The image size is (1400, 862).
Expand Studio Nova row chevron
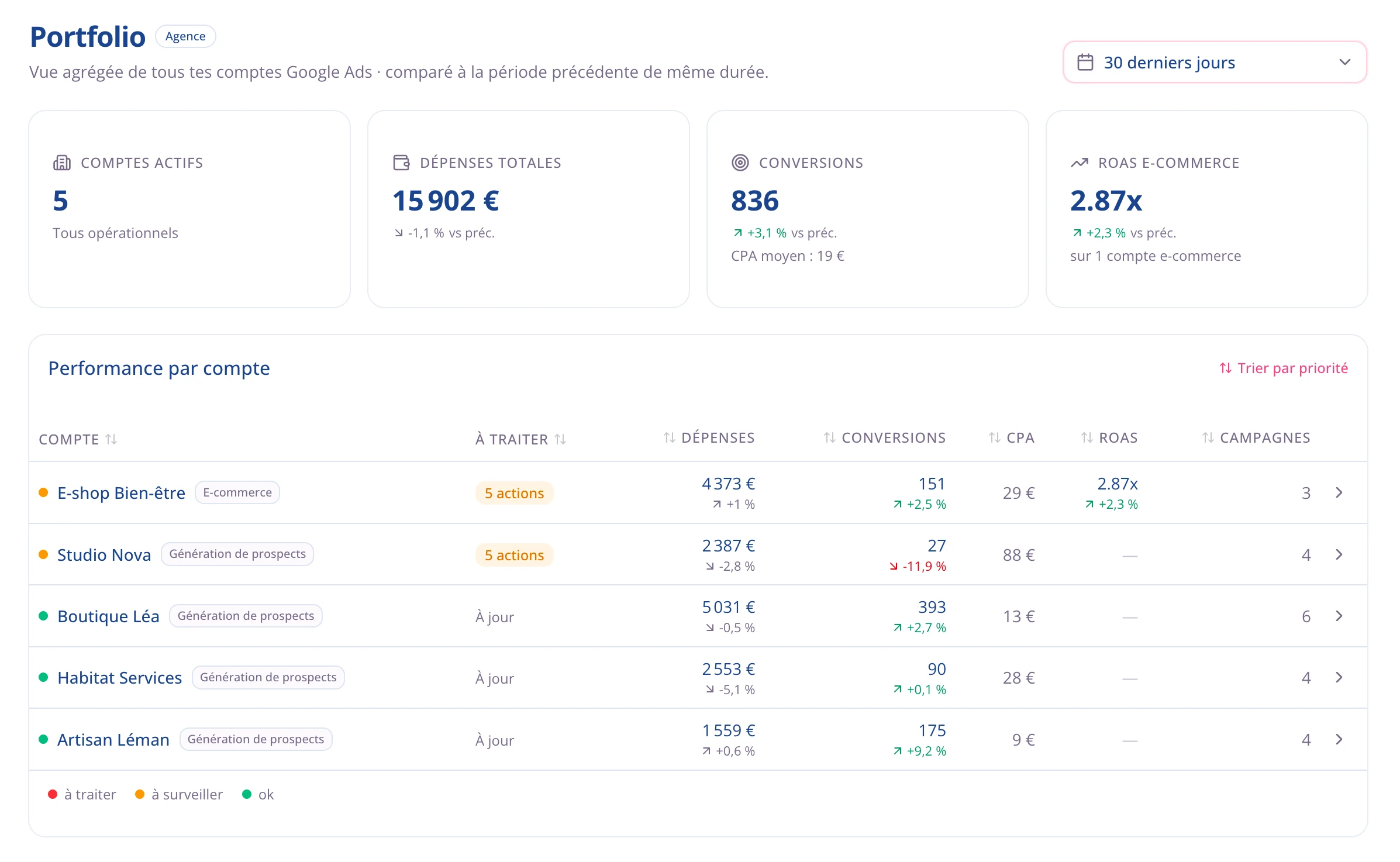tap(1339, 554)
